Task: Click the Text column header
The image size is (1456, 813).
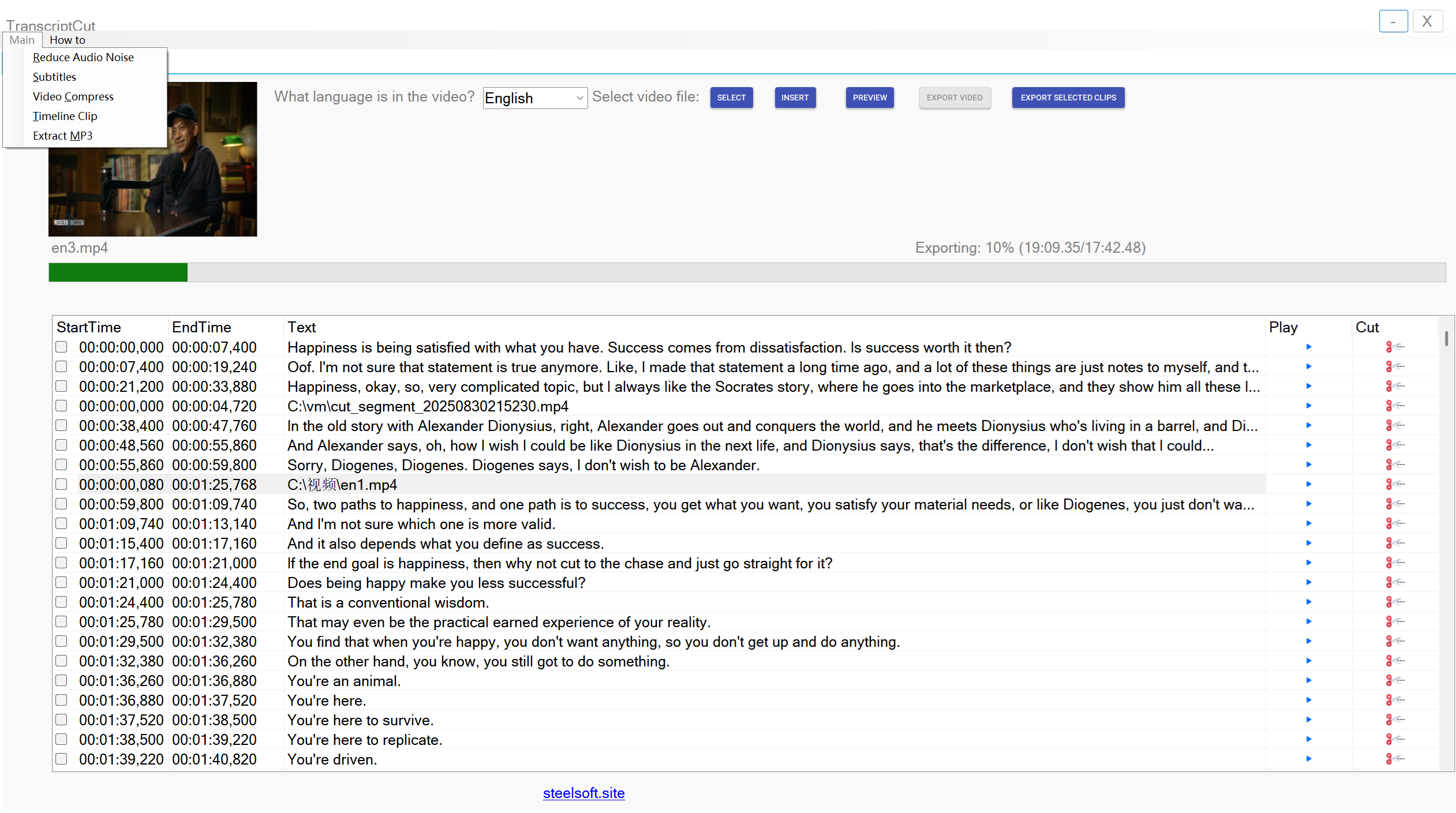Action: (x=774, y=327)
